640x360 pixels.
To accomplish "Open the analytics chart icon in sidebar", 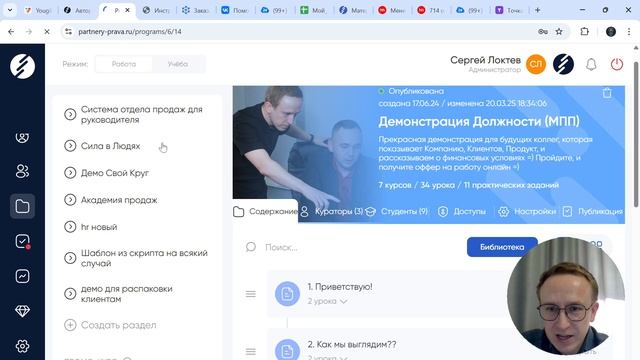I will 22,276.
